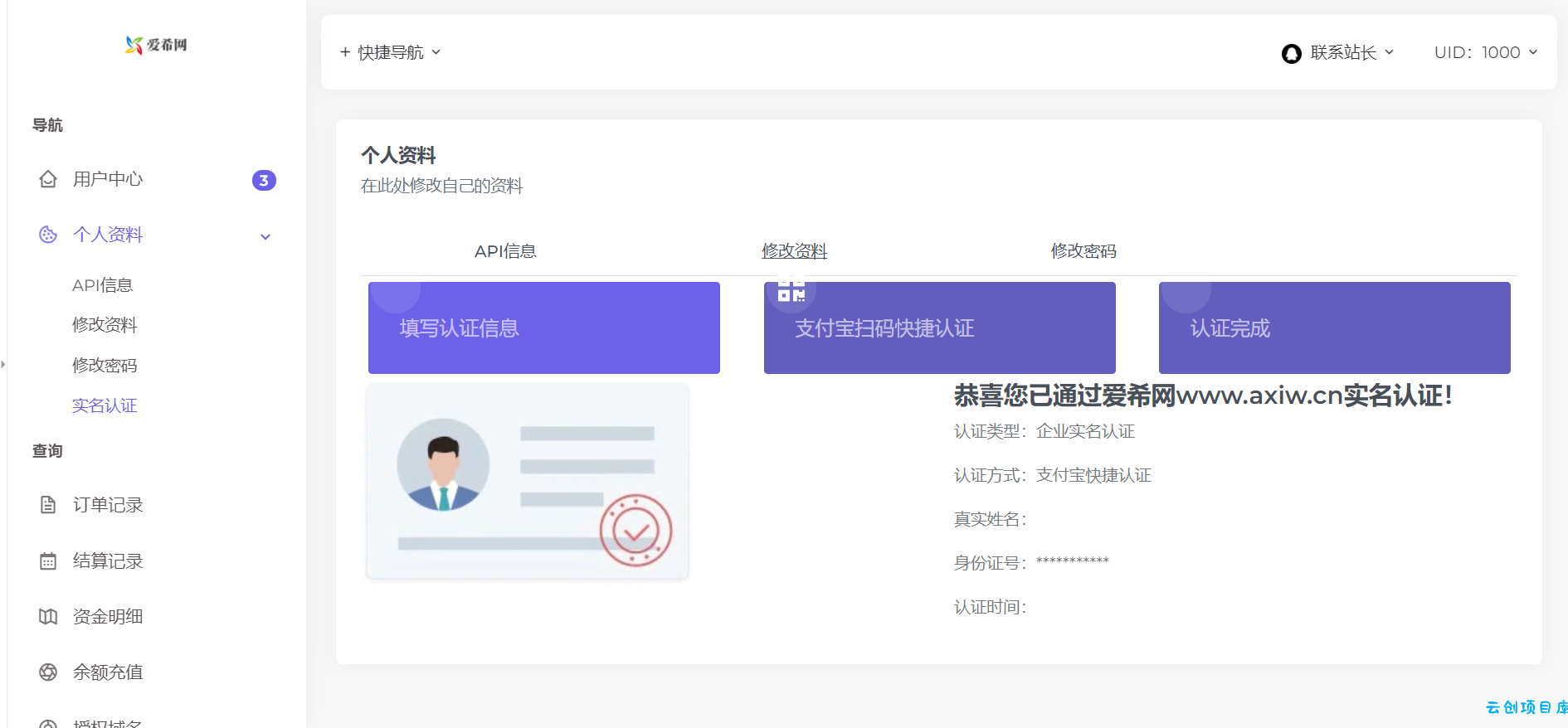The width and height of the screenshot is (1568, 728).
Task: Click the 用户中心 home icon
Action: [48, 179]
